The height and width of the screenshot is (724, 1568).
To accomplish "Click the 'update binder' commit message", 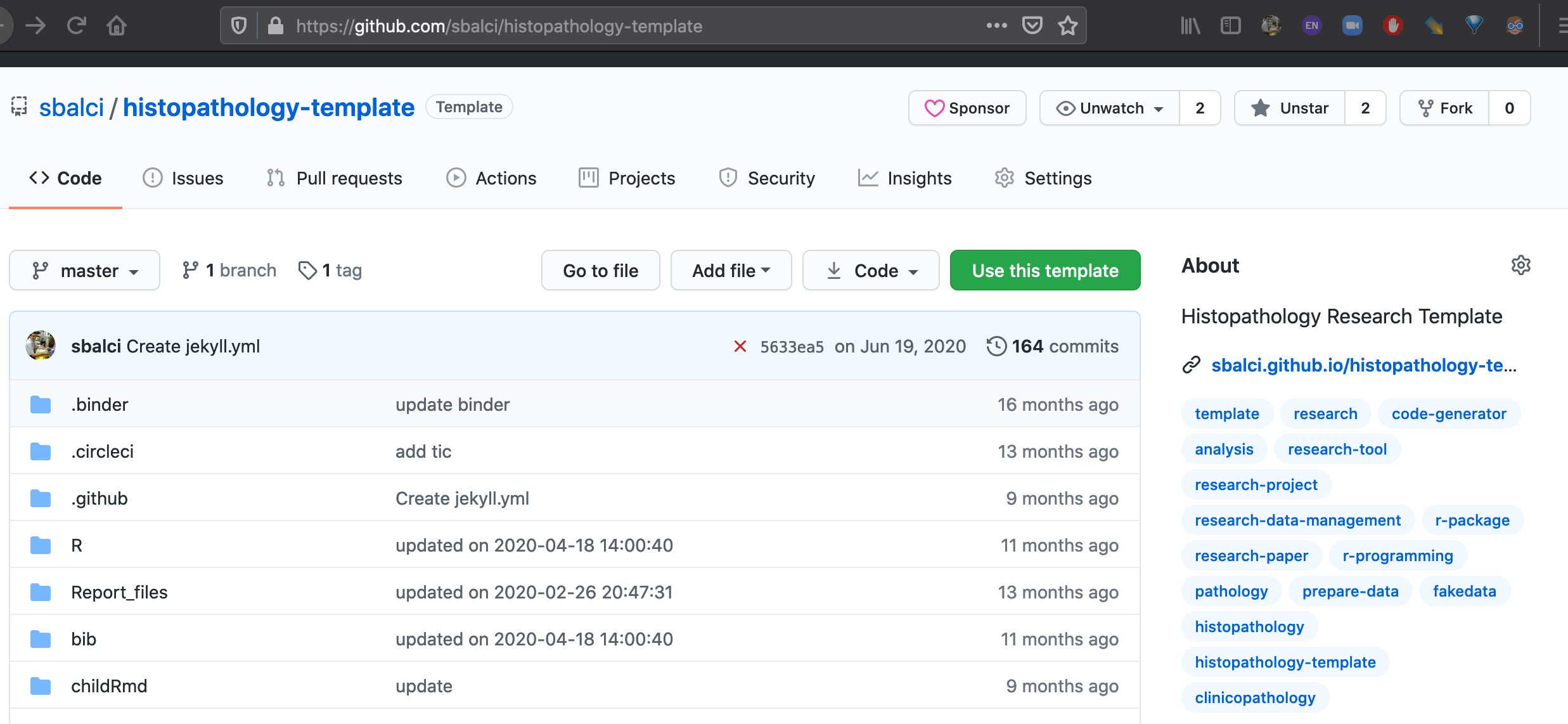I will pyautogui.click(x=453, y=404).
